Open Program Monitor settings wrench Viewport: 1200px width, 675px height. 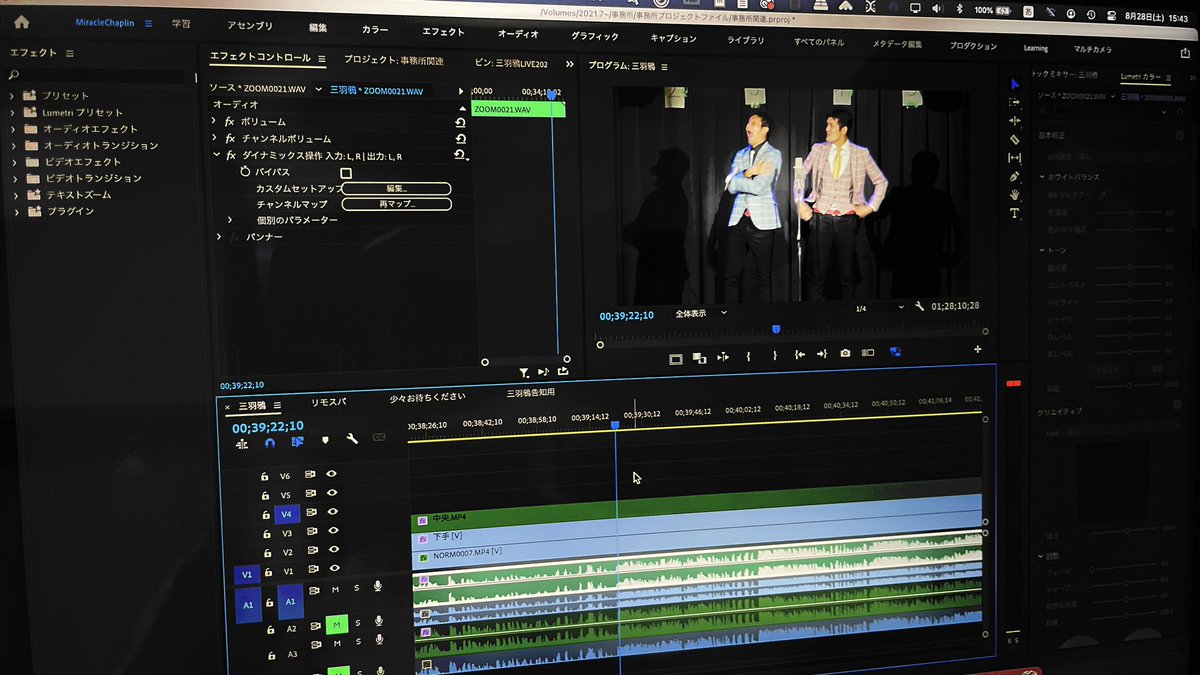click(x=920, y=307)
